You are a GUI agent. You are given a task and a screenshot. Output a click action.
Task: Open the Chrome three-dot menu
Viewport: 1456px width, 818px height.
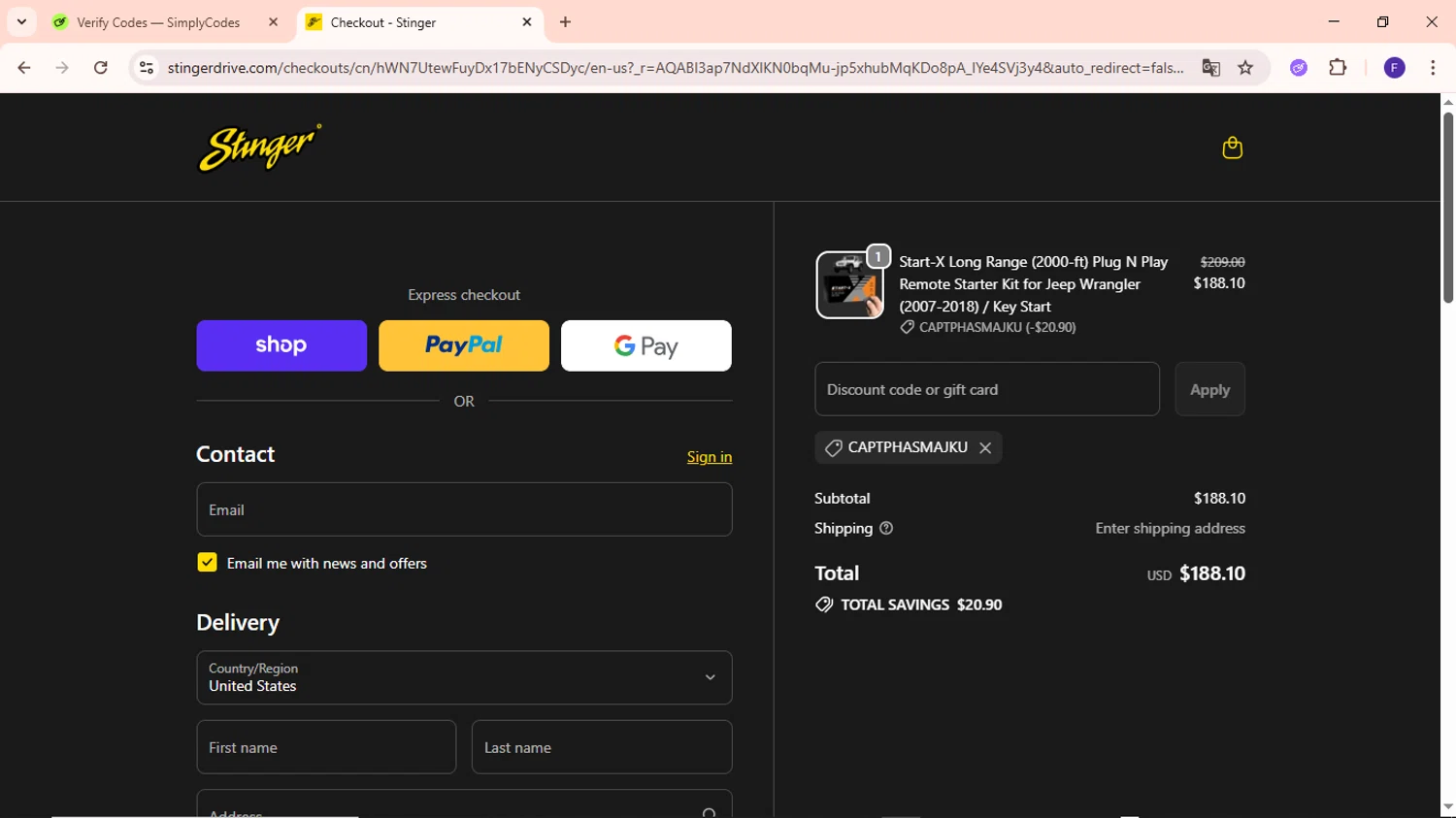pyautogui.click(x=1433, y=68)
